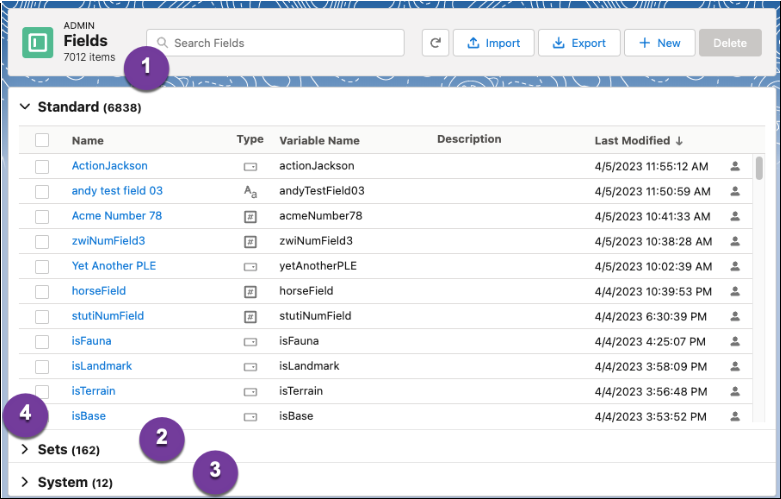Image resolution: width=781 pixels, height=499 pixels.
Task: Expand the System section
Action: click(24, 482)
